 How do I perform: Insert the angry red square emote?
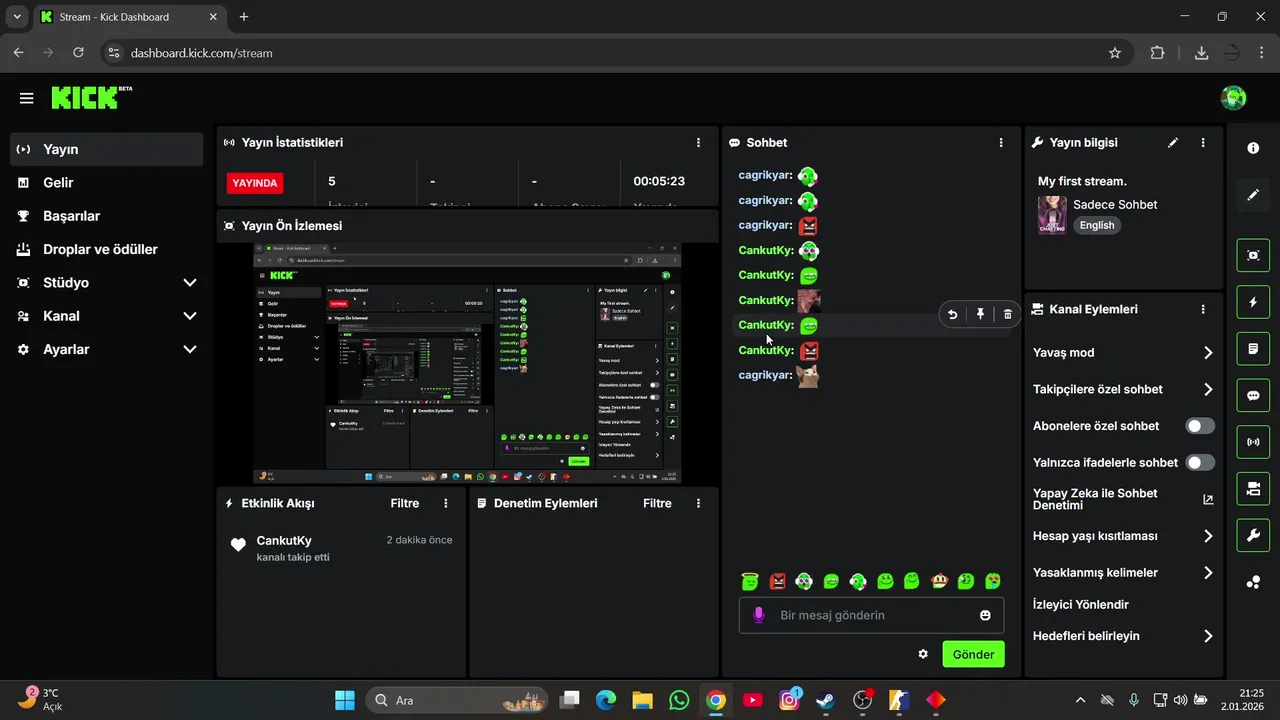point(777,581)
